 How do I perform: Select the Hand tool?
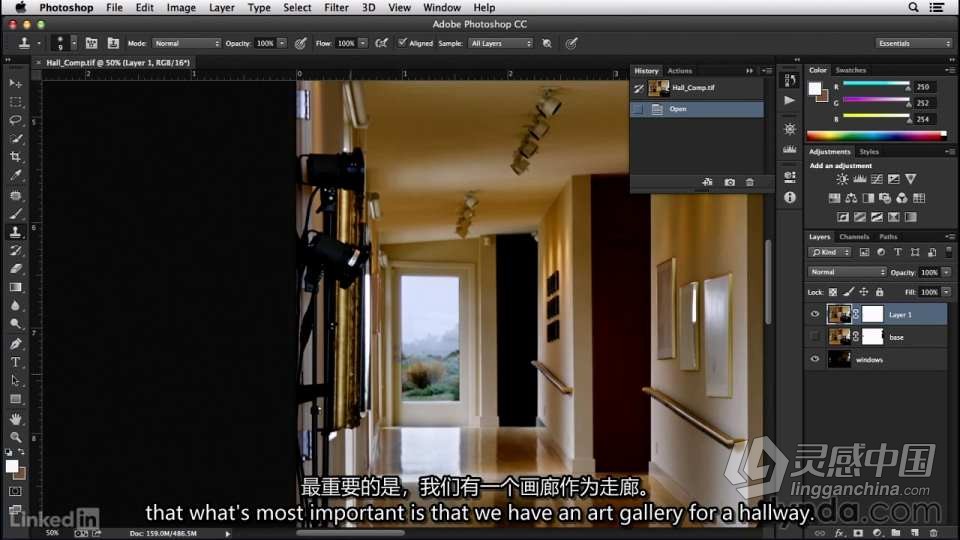(x=15, y=418)
